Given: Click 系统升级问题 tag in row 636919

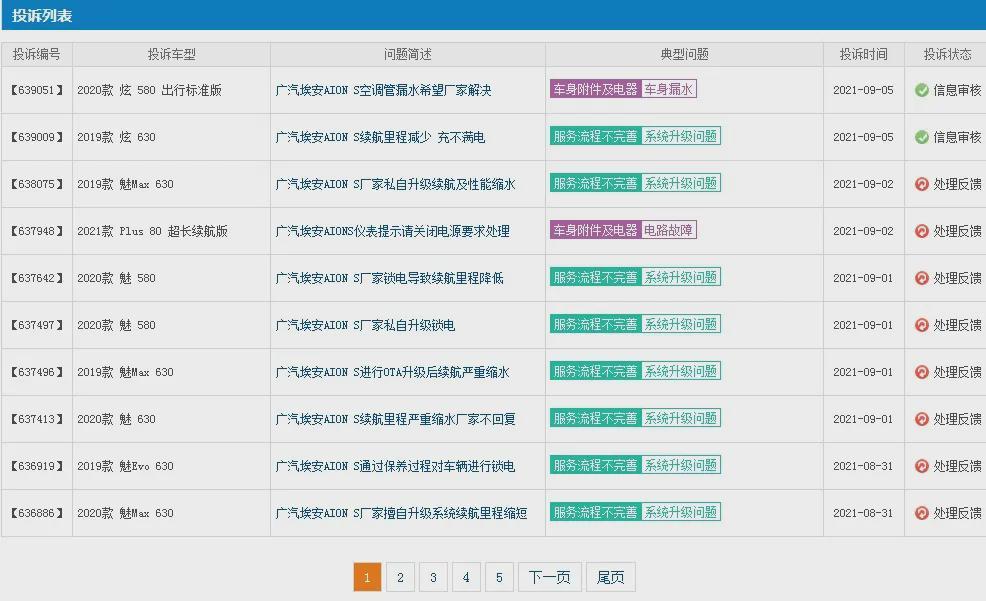Looking at the screenshot, I should click(681, 465).
